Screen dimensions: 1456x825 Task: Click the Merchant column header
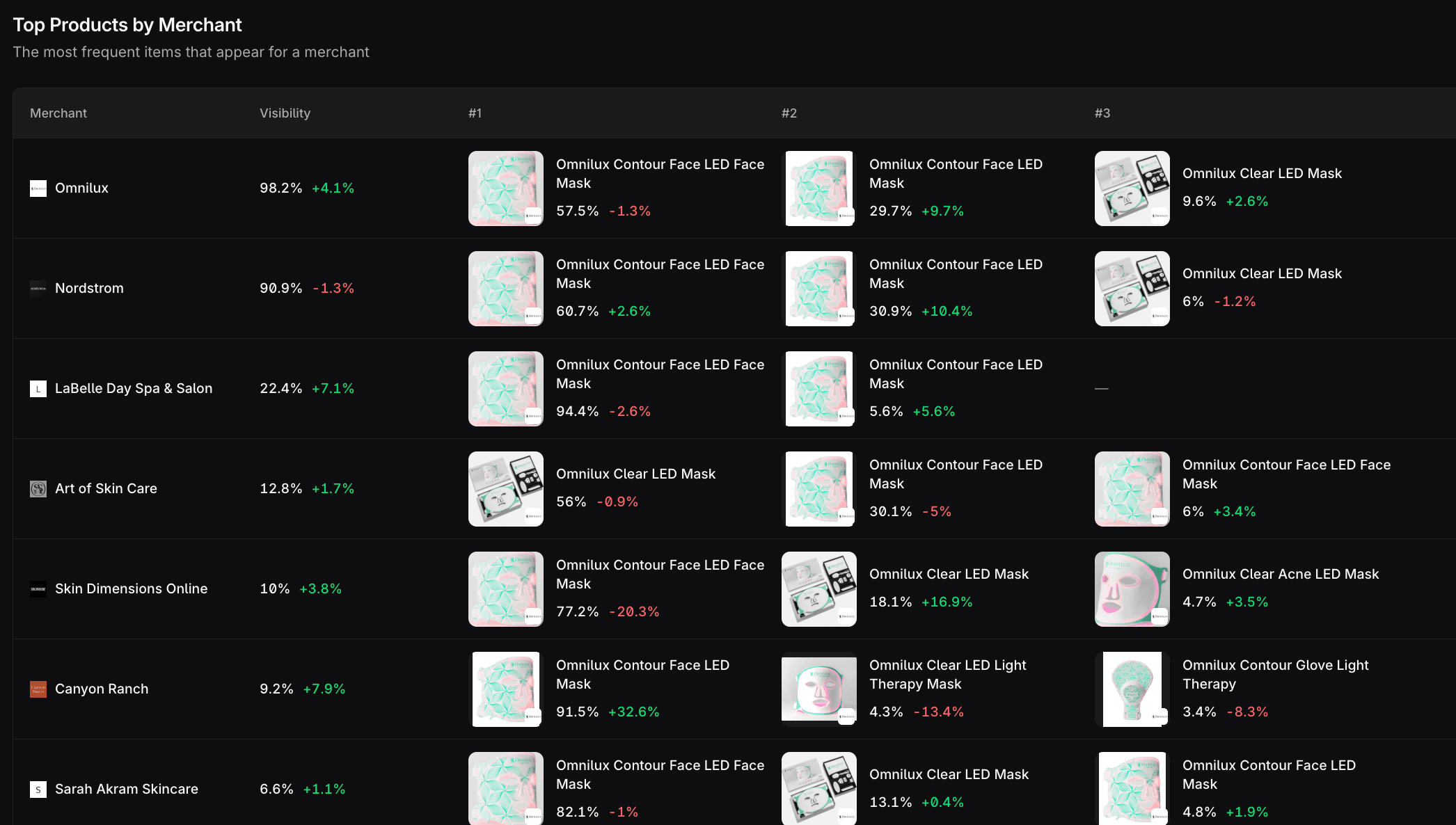tap(58, 113)
